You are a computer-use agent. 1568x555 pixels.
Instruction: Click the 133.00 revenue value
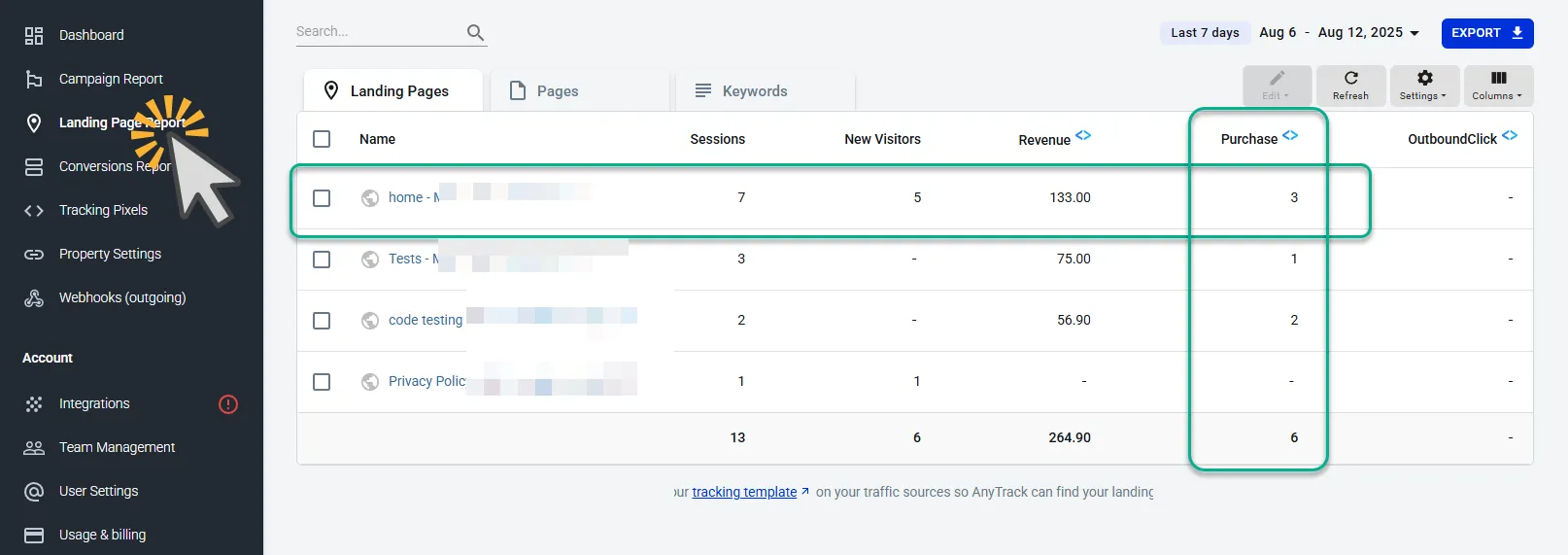pos(1070,197)
